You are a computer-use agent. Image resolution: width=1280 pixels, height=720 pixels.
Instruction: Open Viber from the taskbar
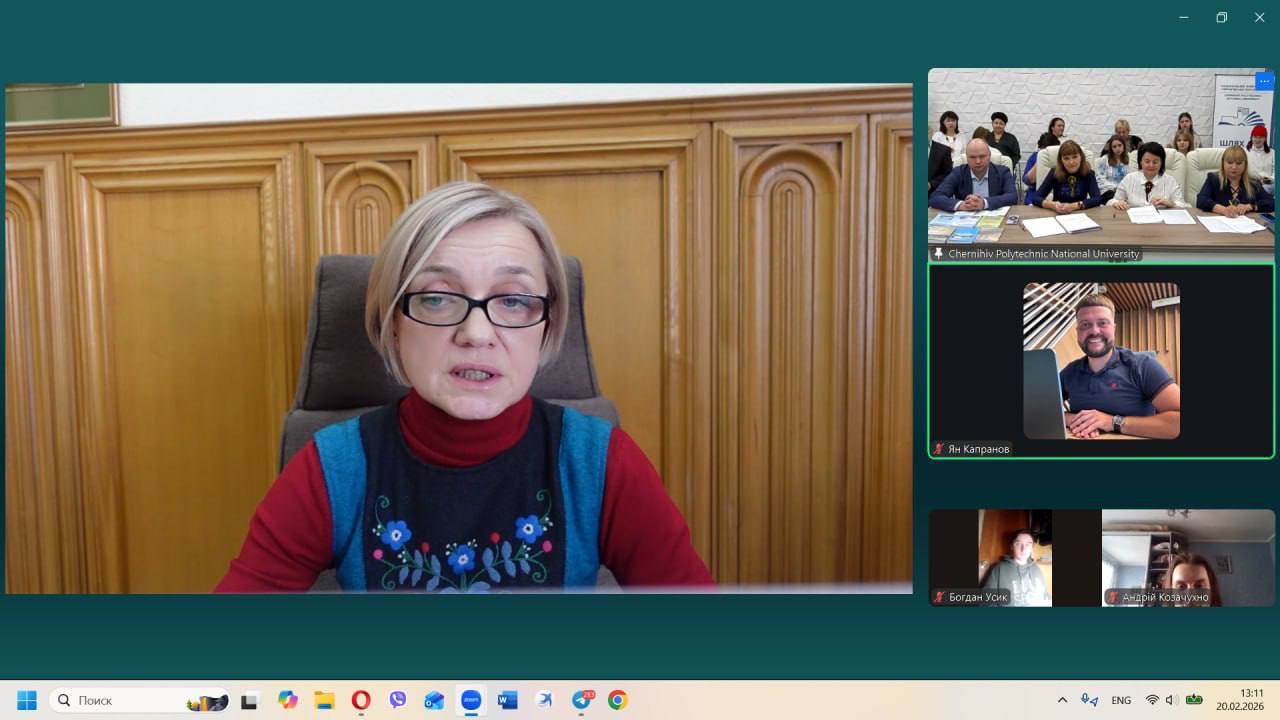tap(398, 700)
